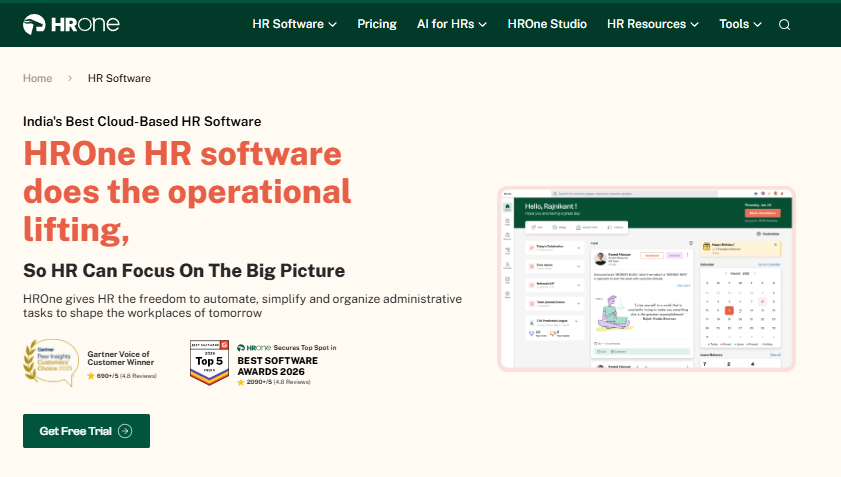Go to HROne Studio

point(547,24)
